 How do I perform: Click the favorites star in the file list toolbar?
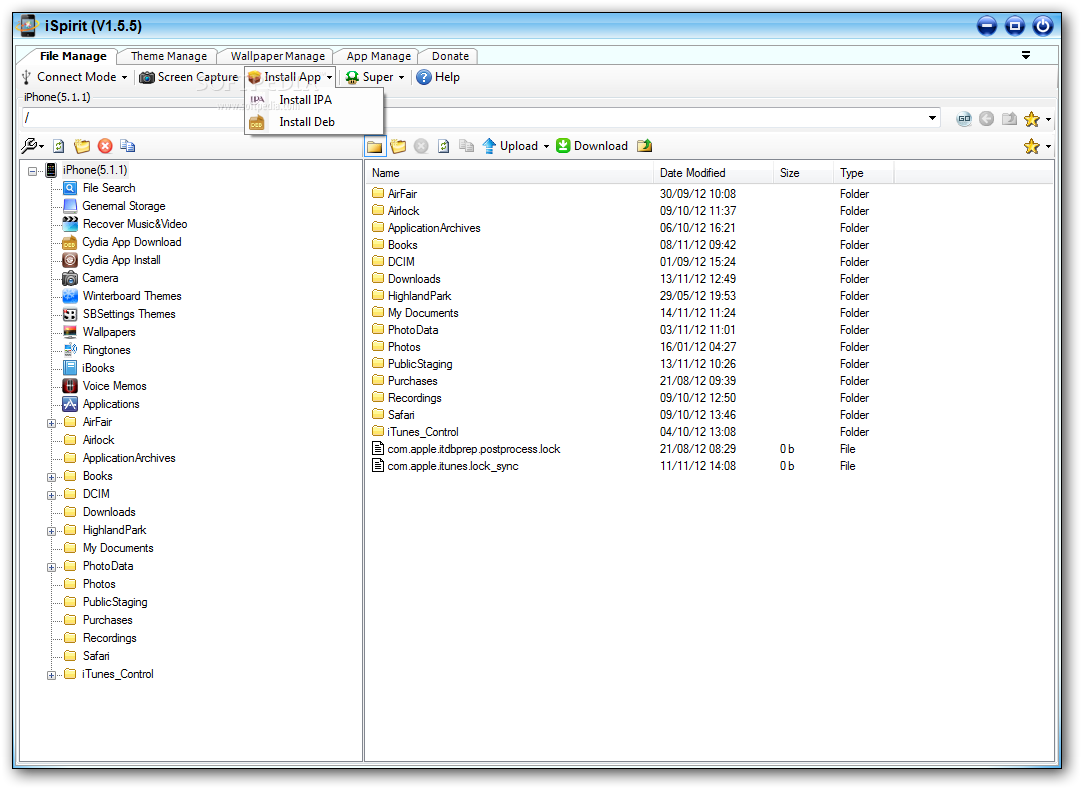tap(1032, 146)
